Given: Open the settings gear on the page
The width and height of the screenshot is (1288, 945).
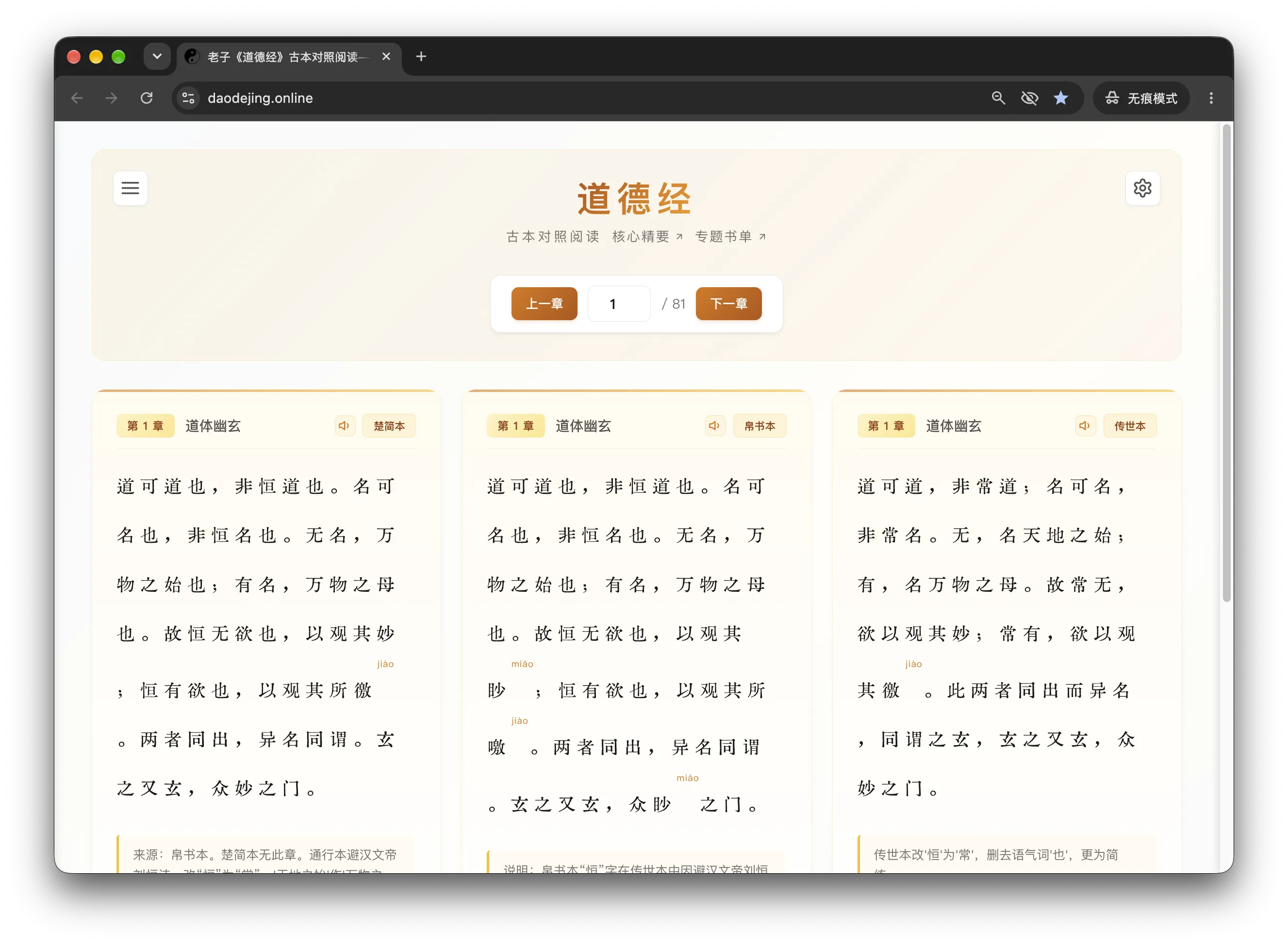Looking at the screenshot, I should pyautogui.click(x=1142, y=188).
